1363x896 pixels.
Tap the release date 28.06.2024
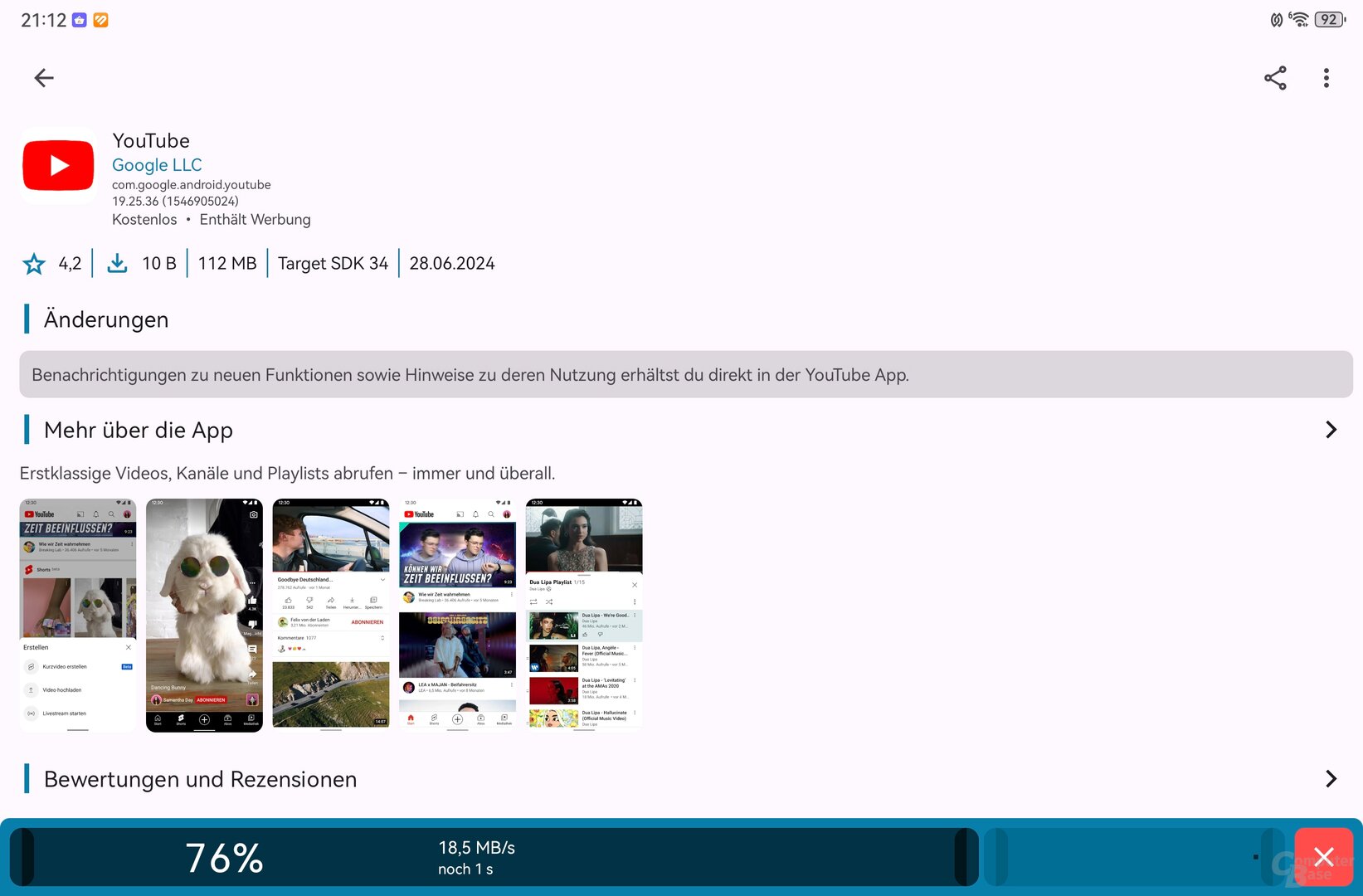pos(452,264)
